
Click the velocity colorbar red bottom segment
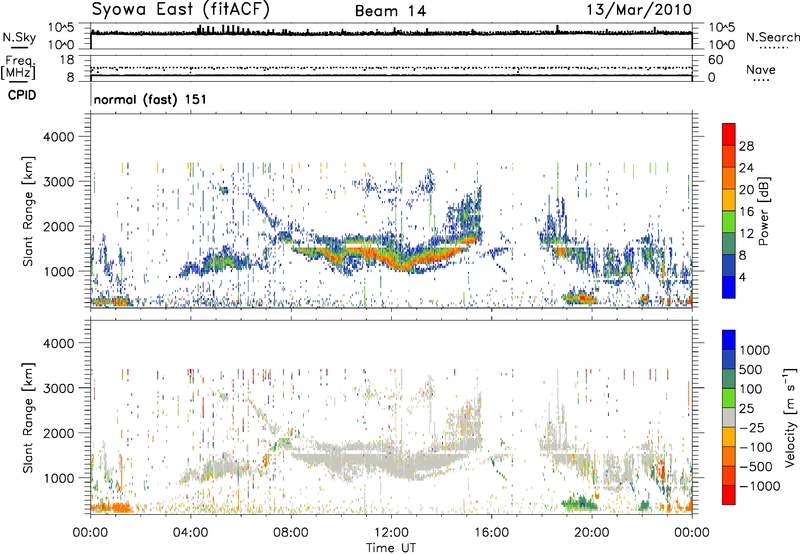(x=729, y=495)
